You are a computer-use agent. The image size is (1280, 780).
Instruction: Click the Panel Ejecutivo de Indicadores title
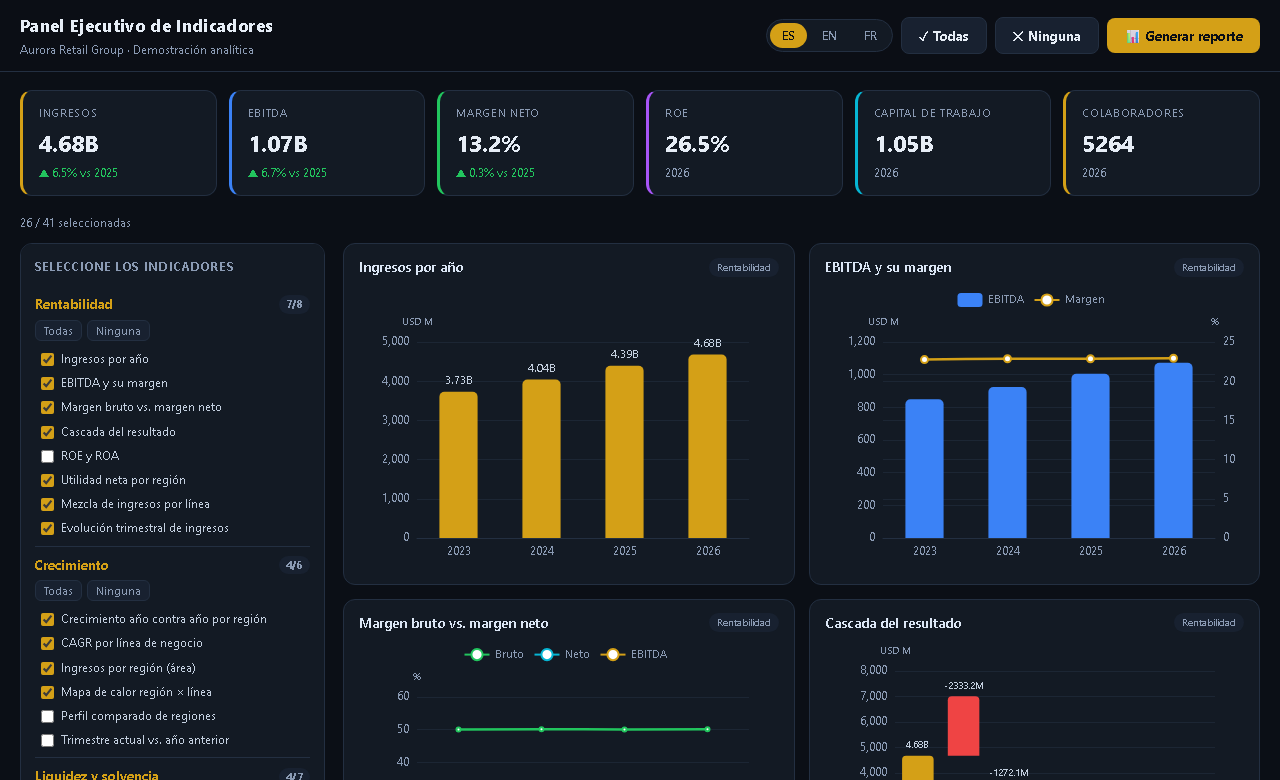(x=146, y=26)
